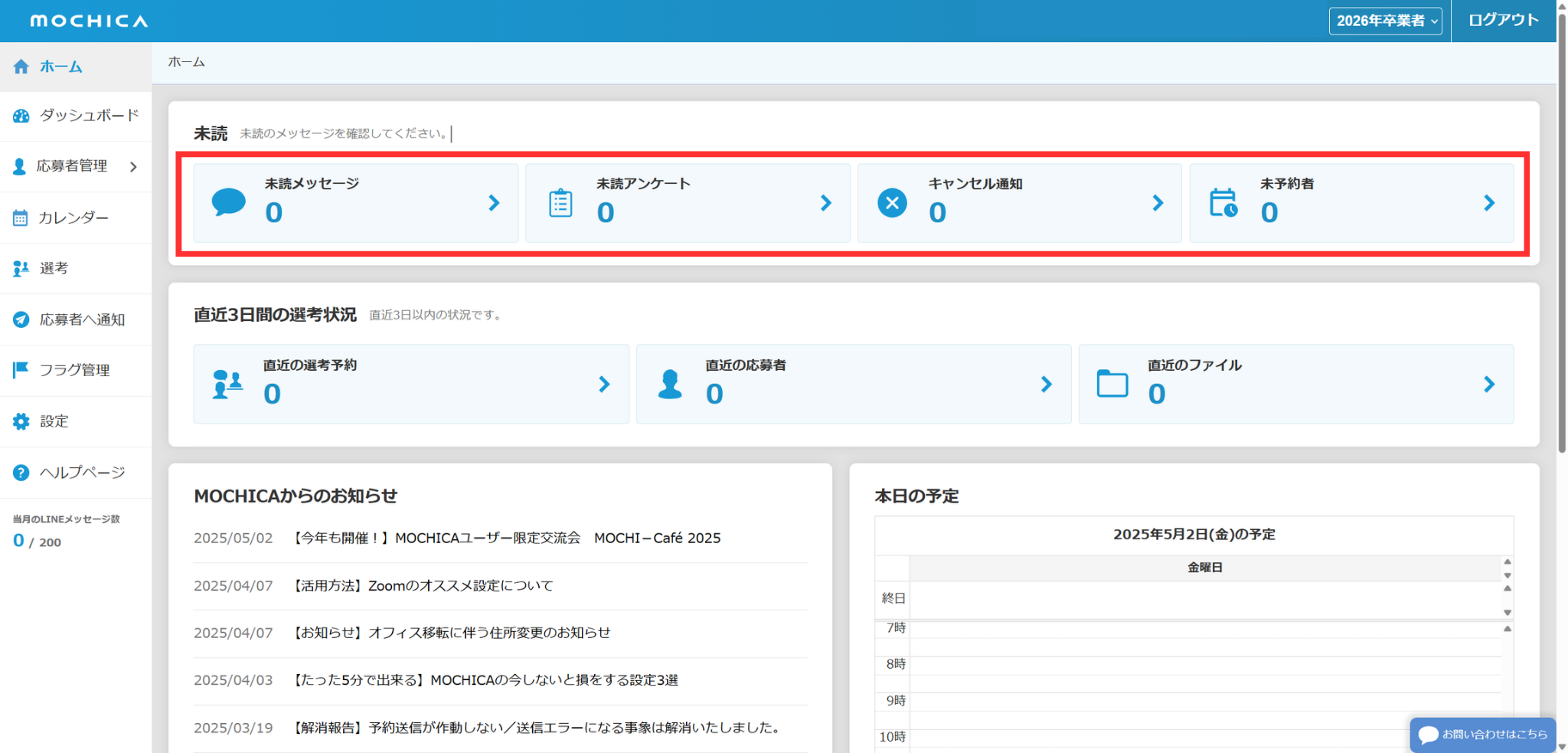Image resolution: width=1568 pixels, height=753 pixels.
Task: Click the arrow on 直近のファイル card
Action: pyautogui.click(x=1488, y=385)
